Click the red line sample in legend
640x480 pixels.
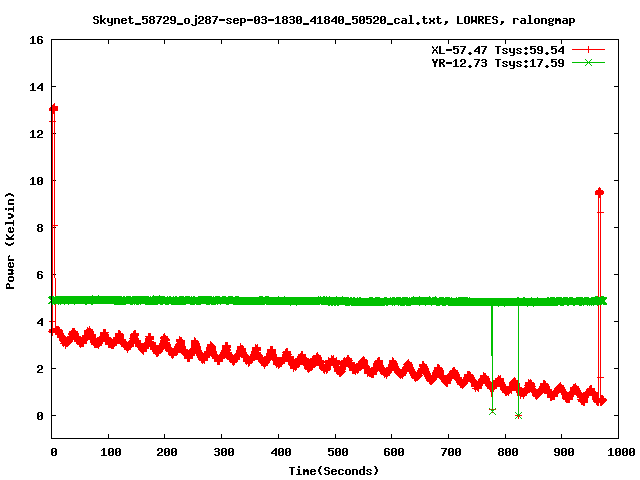588,50
